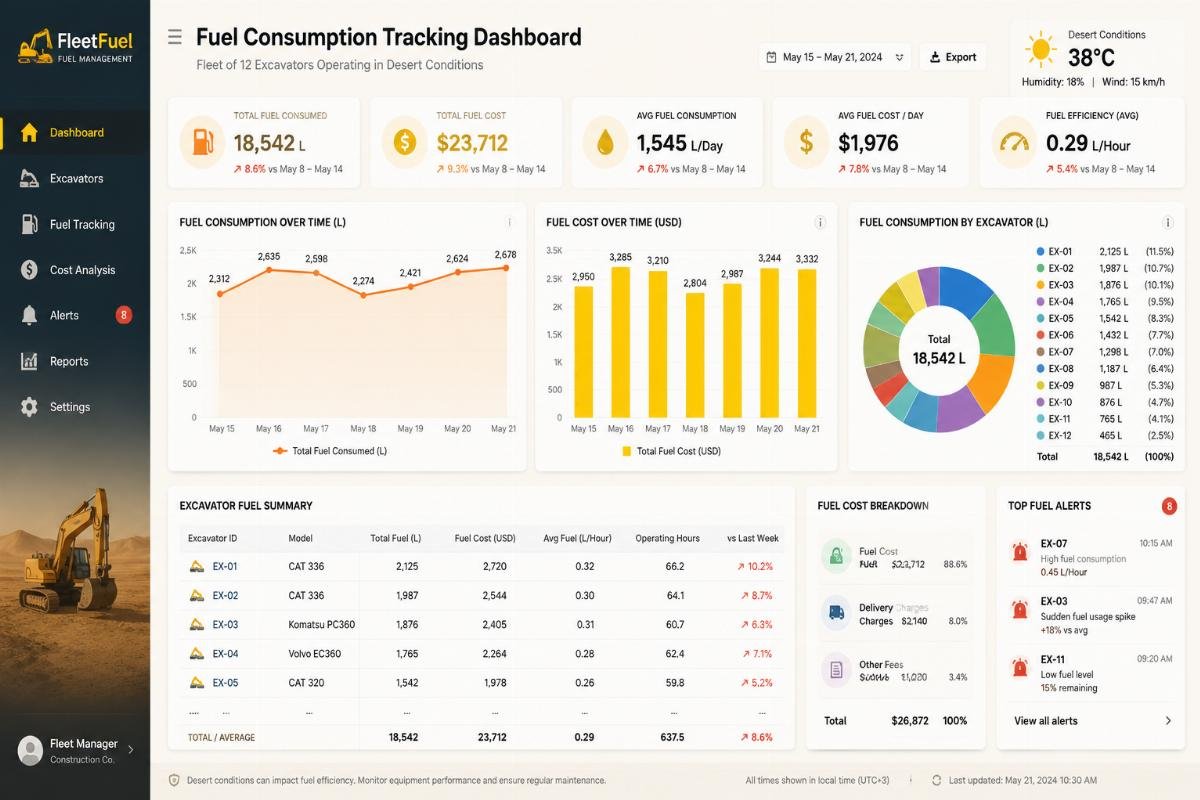This screenshot has width=1200, height=800.
Task: Click the View all alerts link
Action: click(1046, 721)
